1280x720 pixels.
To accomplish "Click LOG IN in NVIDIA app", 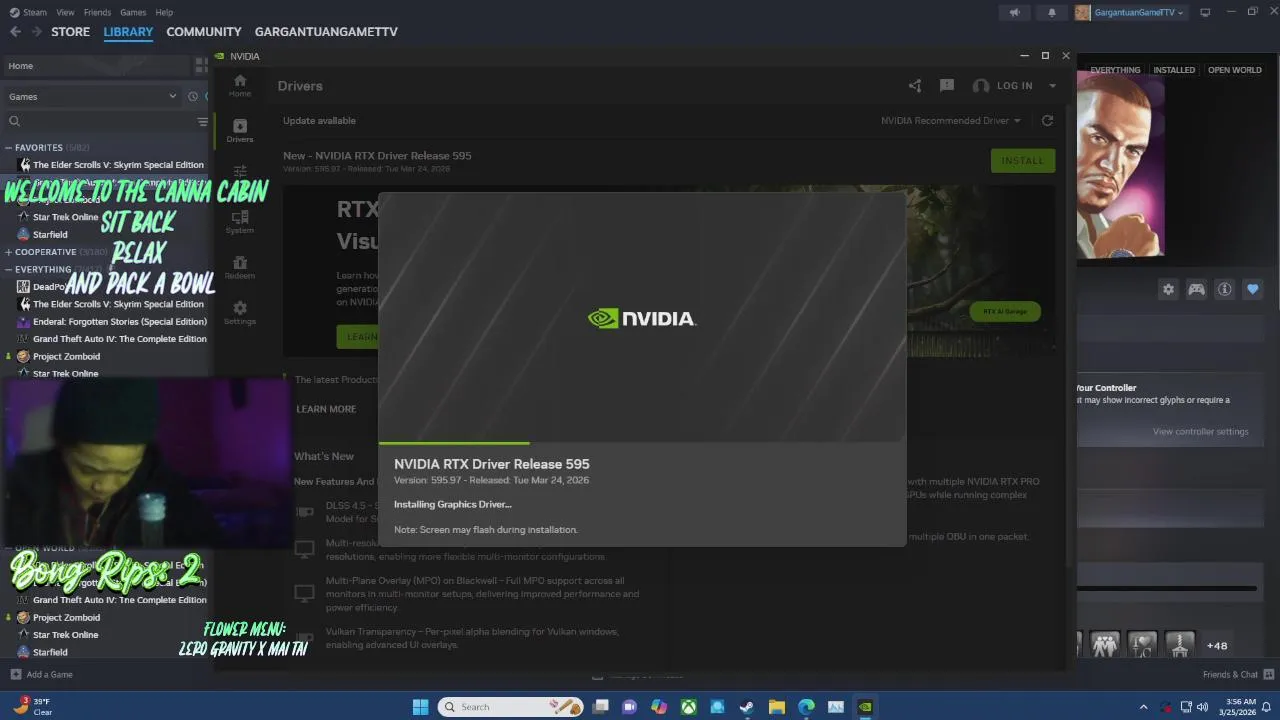I will pos(1014,86).
